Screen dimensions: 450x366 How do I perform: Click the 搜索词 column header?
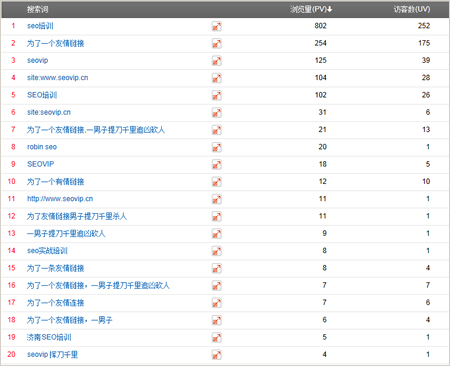tap(37, 9)
